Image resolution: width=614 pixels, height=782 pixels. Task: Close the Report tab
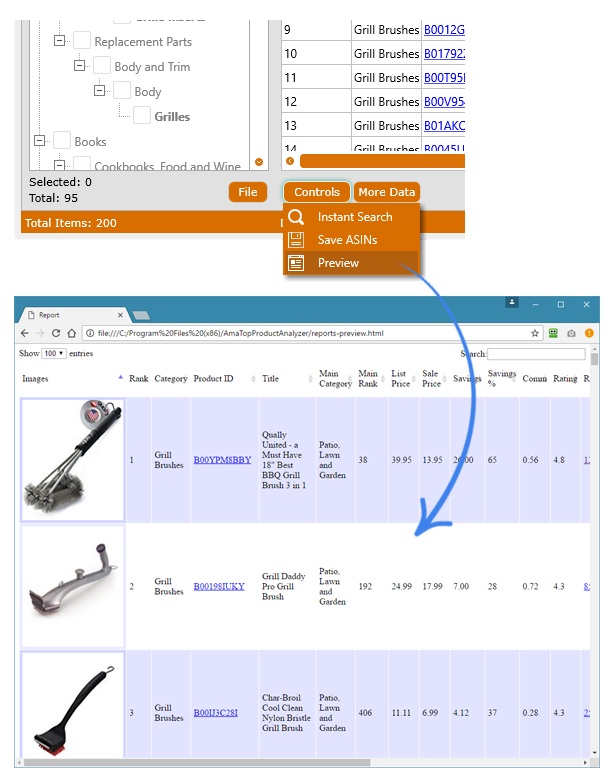[120, 315]
